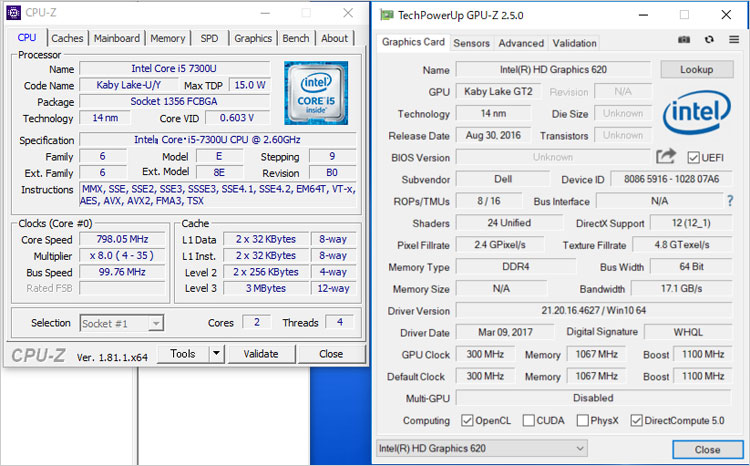Open the Intel(R) HD Graphics 620 GPU selector
Viewport: 750px width, 466px height.
(x=482, y=448)
